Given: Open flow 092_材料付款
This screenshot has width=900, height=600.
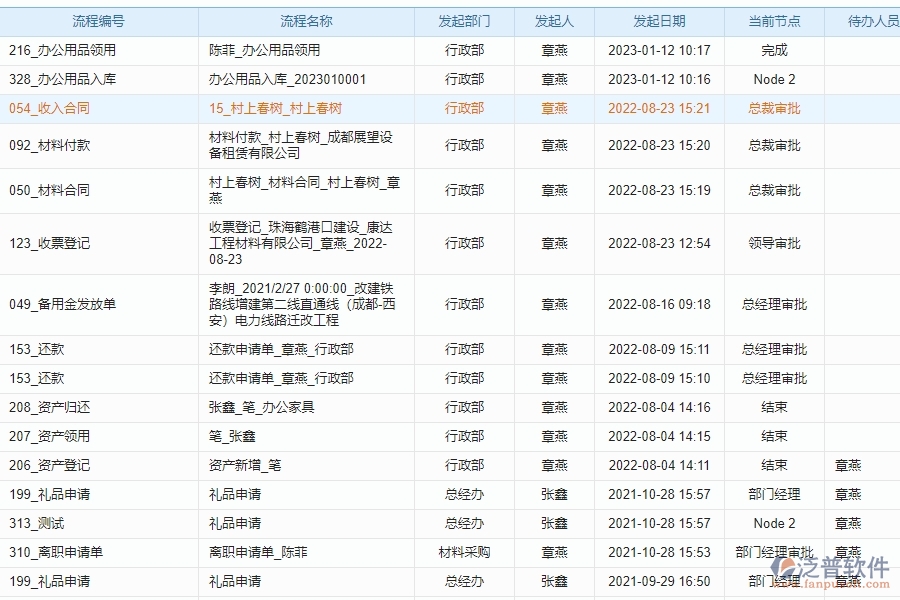Looking at the screenshot, I should (57, 145).
